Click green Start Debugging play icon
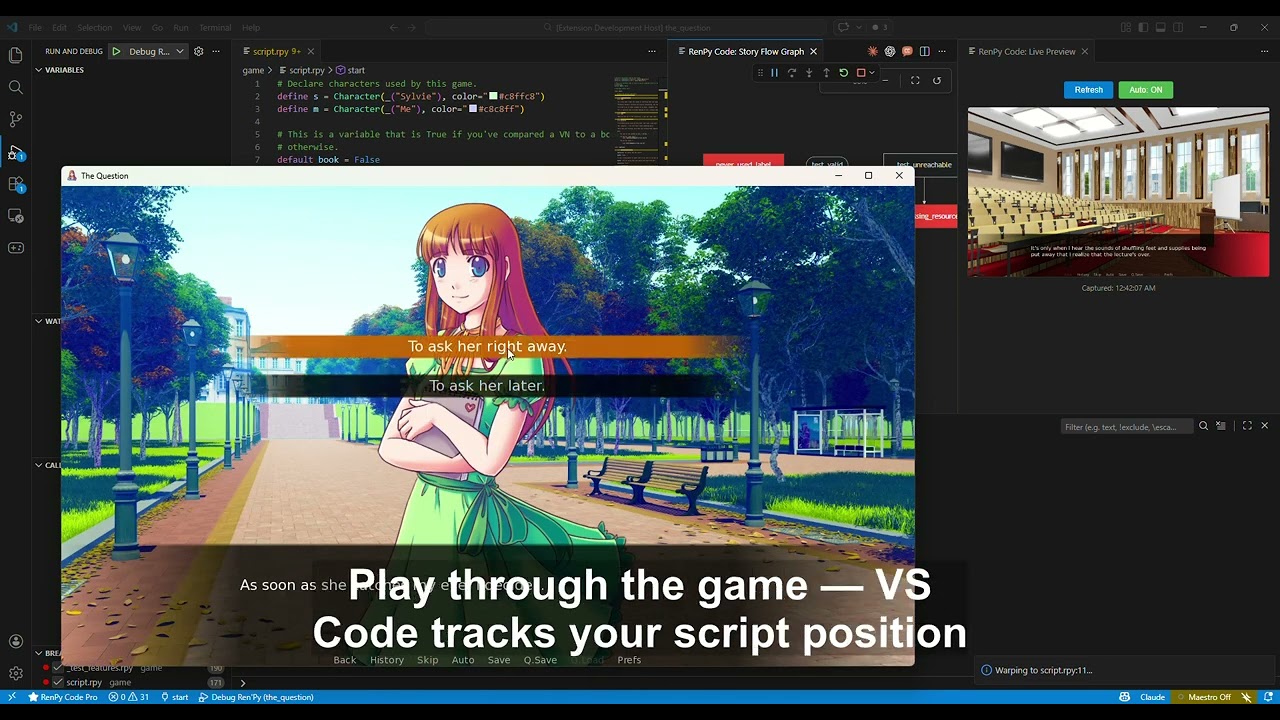Viewport: 1280px width, 720px height. pos(116,51)
